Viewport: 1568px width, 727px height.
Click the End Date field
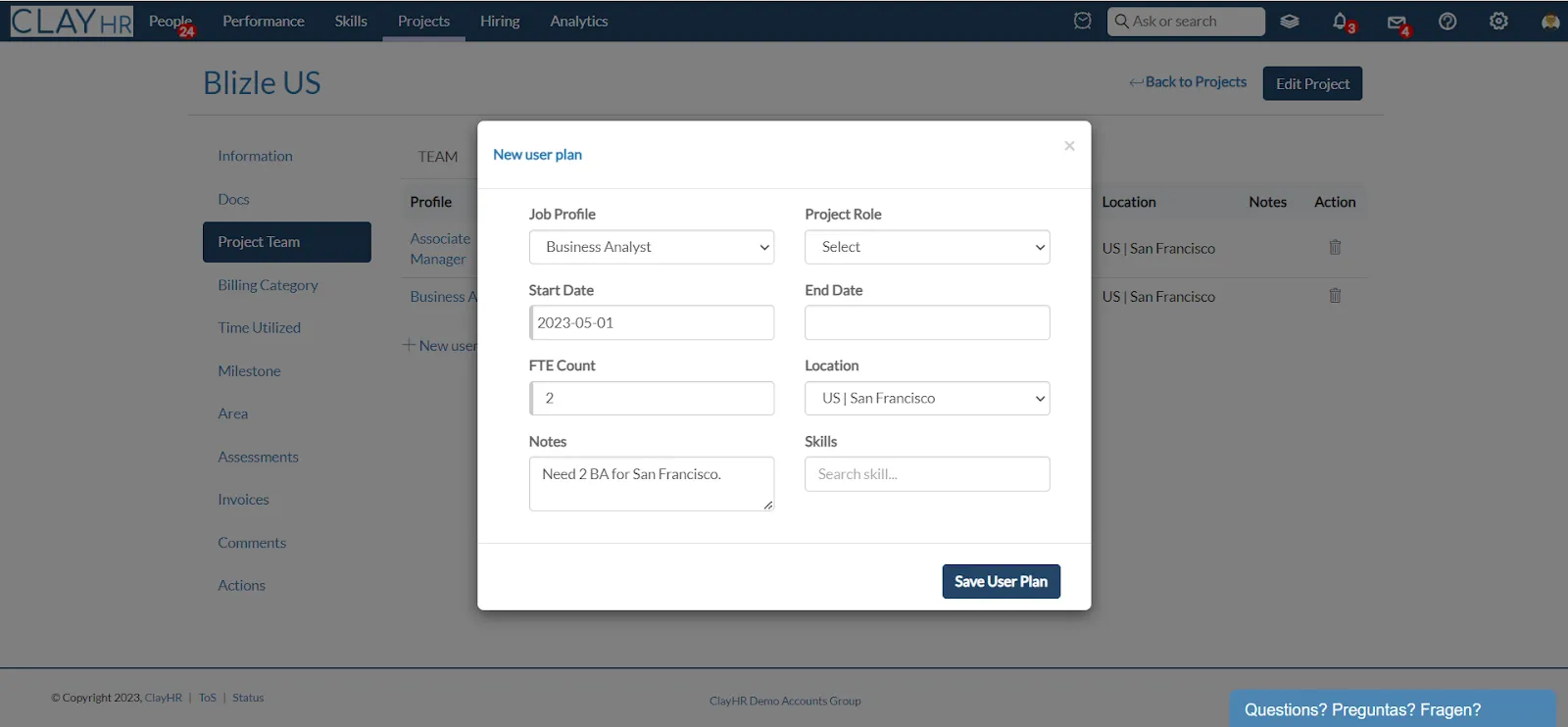(x=927, y=322)
